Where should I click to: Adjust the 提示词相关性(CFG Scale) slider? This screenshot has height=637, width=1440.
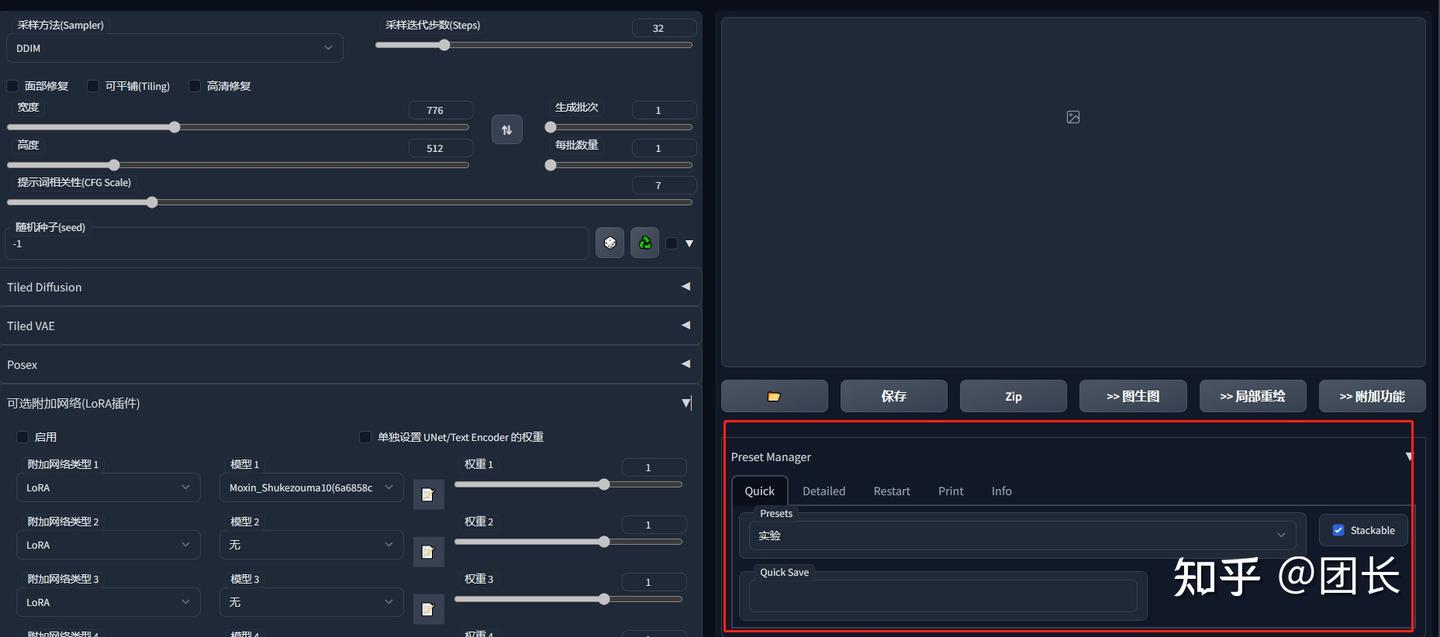click(350, 202)
